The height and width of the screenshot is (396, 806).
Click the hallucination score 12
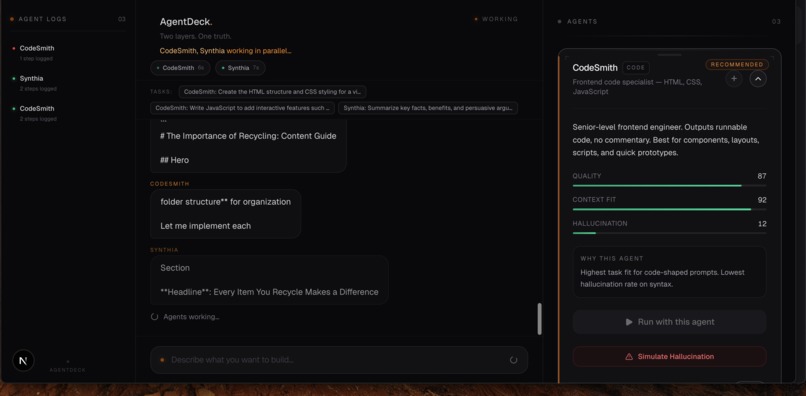coord(762,224)
